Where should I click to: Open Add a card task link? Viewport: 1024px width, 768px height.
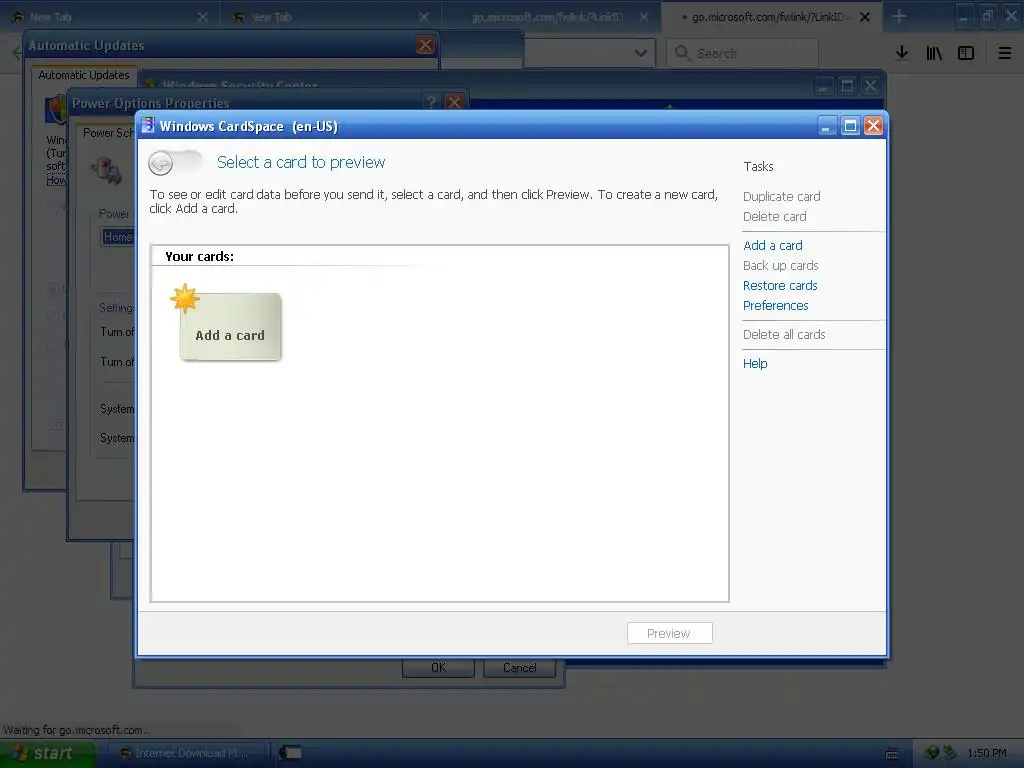[773, 246]
